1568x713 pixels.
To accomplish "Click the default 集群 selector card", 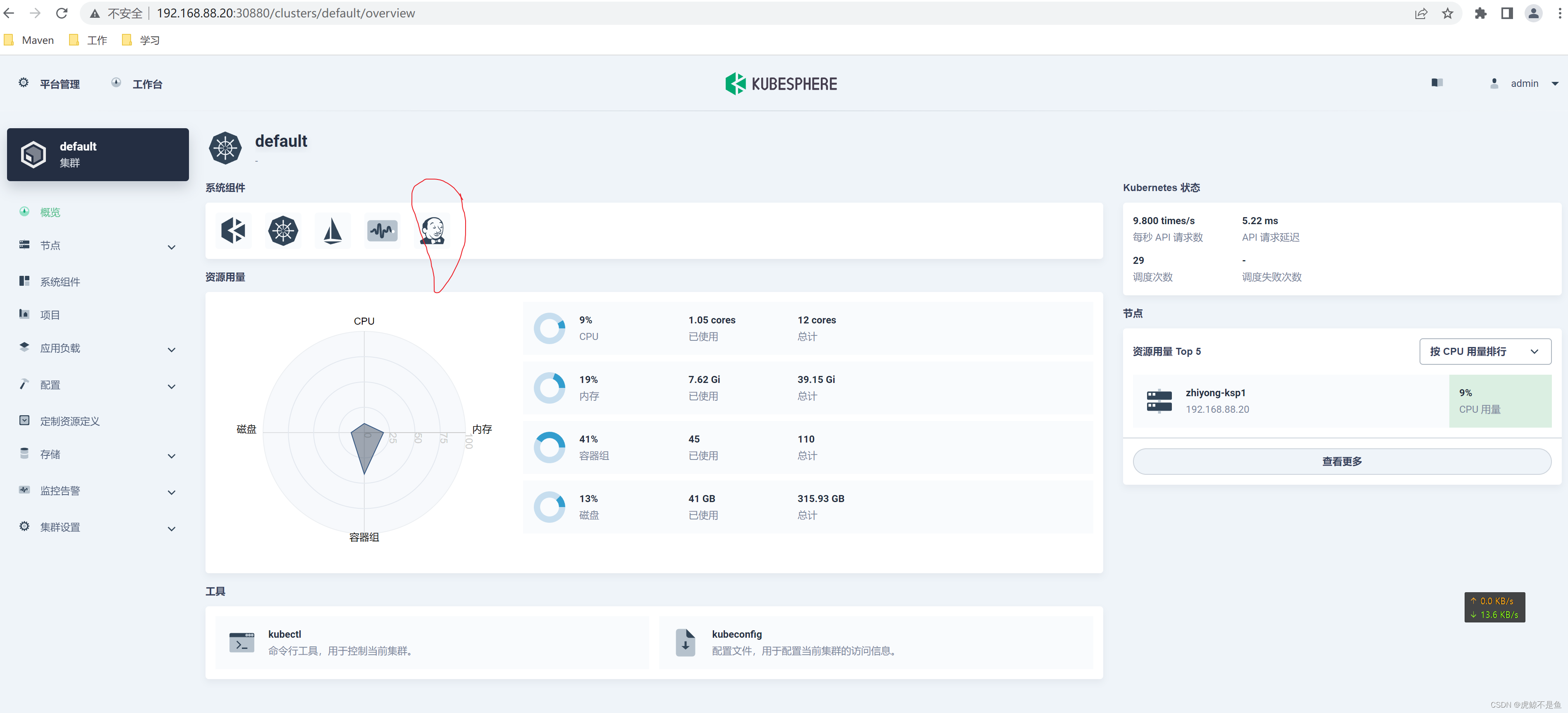I will click(x=98, y=155).
